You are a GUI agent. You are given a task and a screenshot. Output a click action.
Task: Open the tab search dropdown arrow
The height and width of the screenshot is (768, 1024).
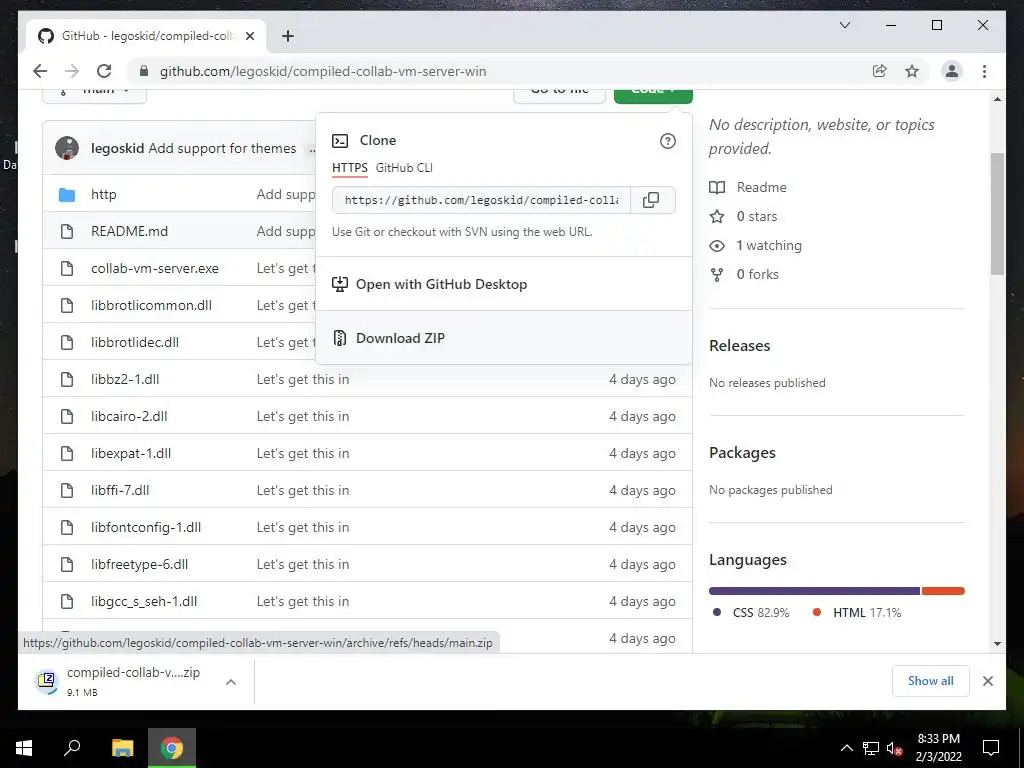[x=844, y=25]
